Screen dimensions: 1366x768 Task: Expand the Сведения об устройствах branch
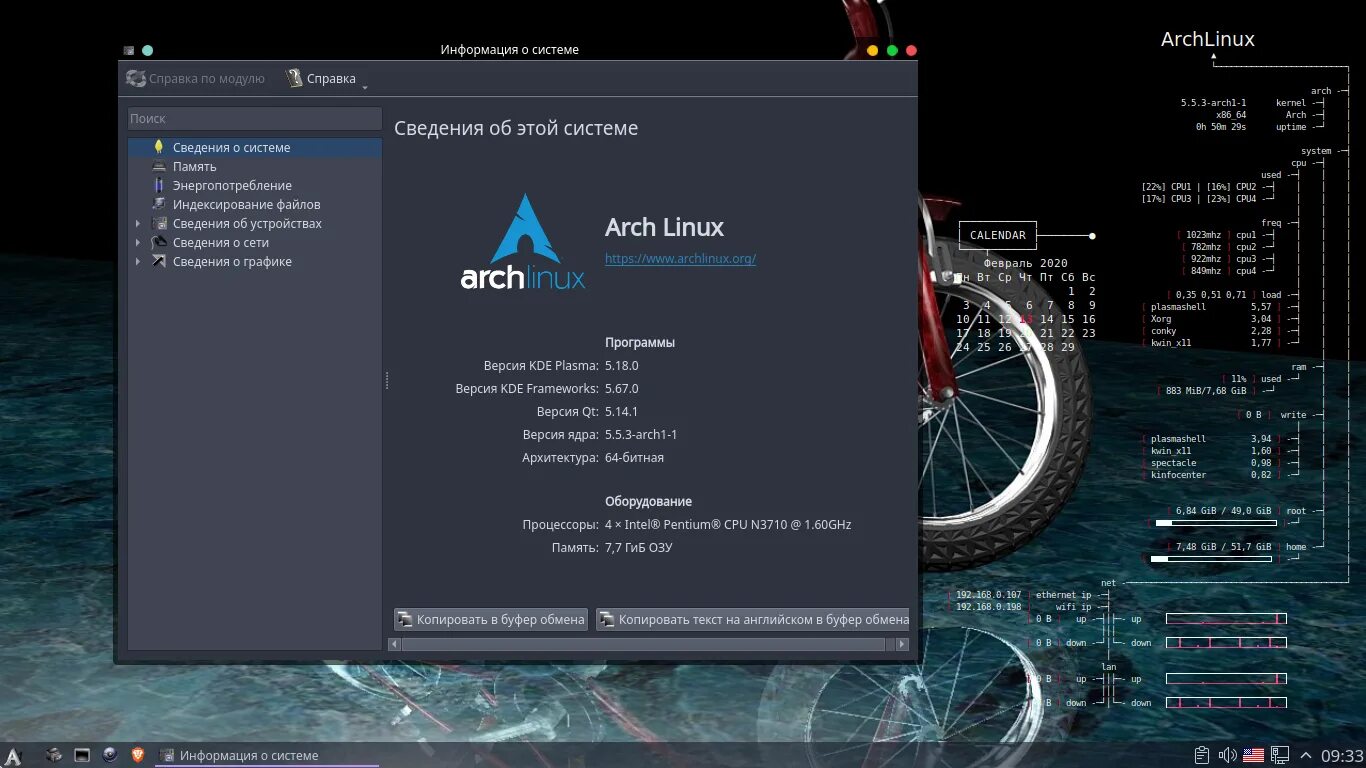138,224
